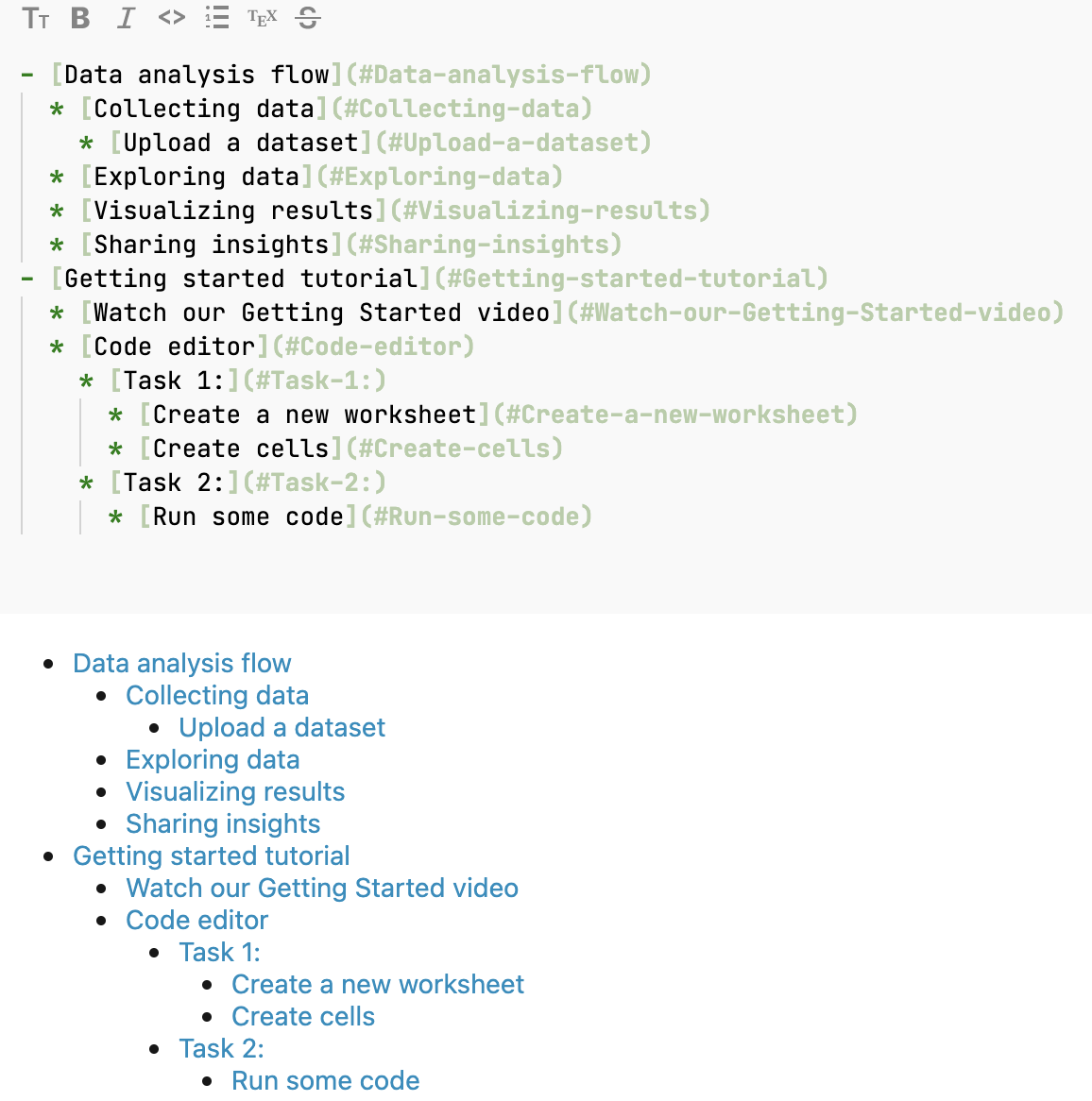This screenshot has height=1101, width=1092.
Task: Toggle italic formatting in the toolbar
Action: (x=126, y=18)
